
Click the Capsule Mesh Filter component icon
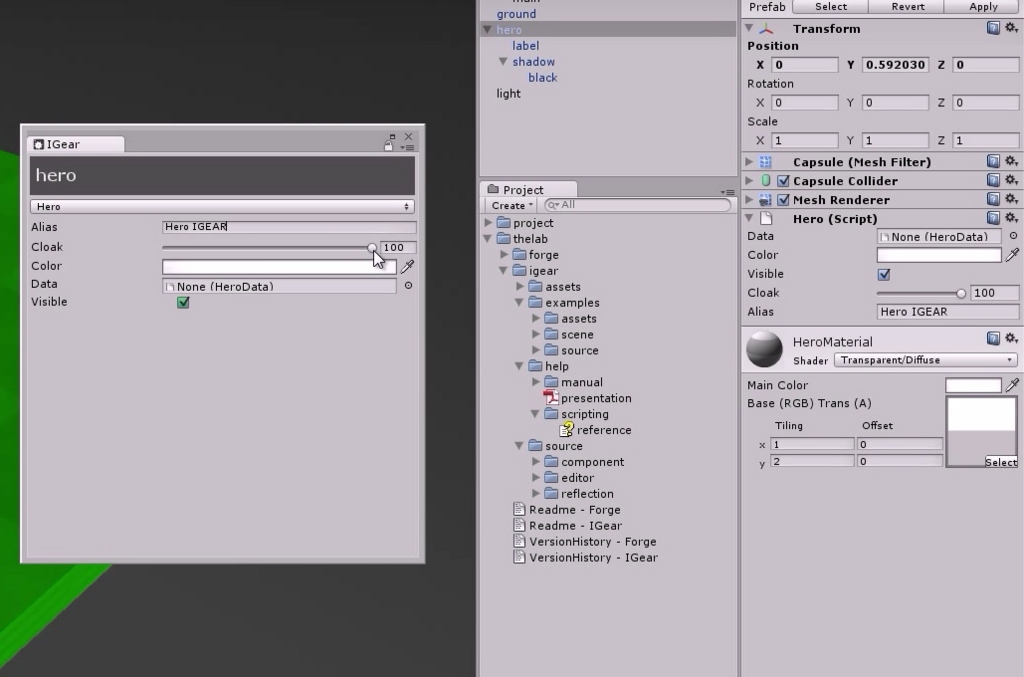pyautogui.click(x=765, y=162)
